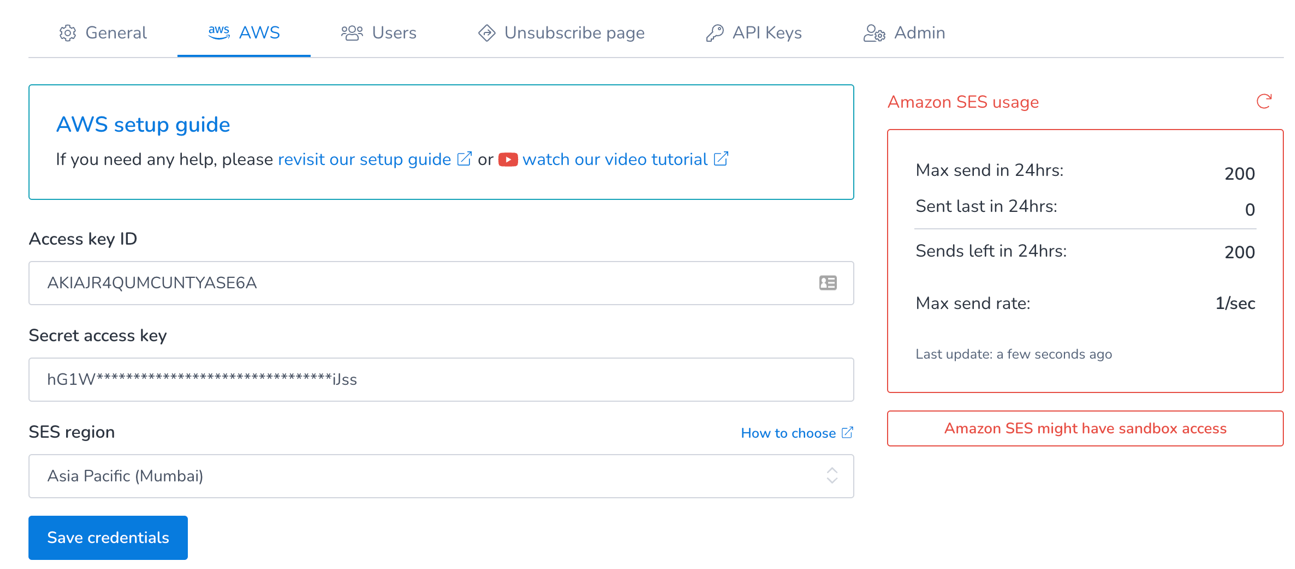Click the key icon on API Keys tab
The width and height of the screenshot is (1295, 569).
click(x=714, y=33)
